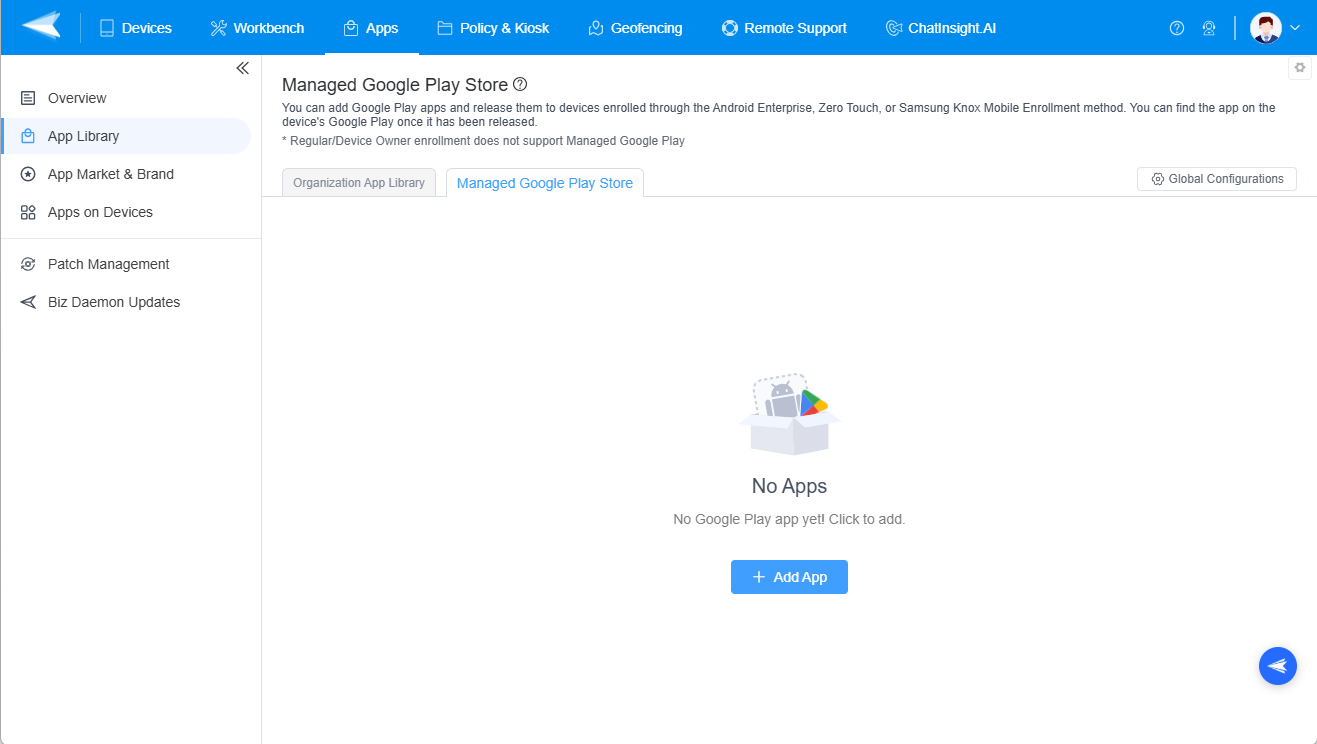Image resolution: width=1317 pixels, height=744 pixels.
Task: Collapse the left sidebar with the double chevron
Action: coord(242,67)
